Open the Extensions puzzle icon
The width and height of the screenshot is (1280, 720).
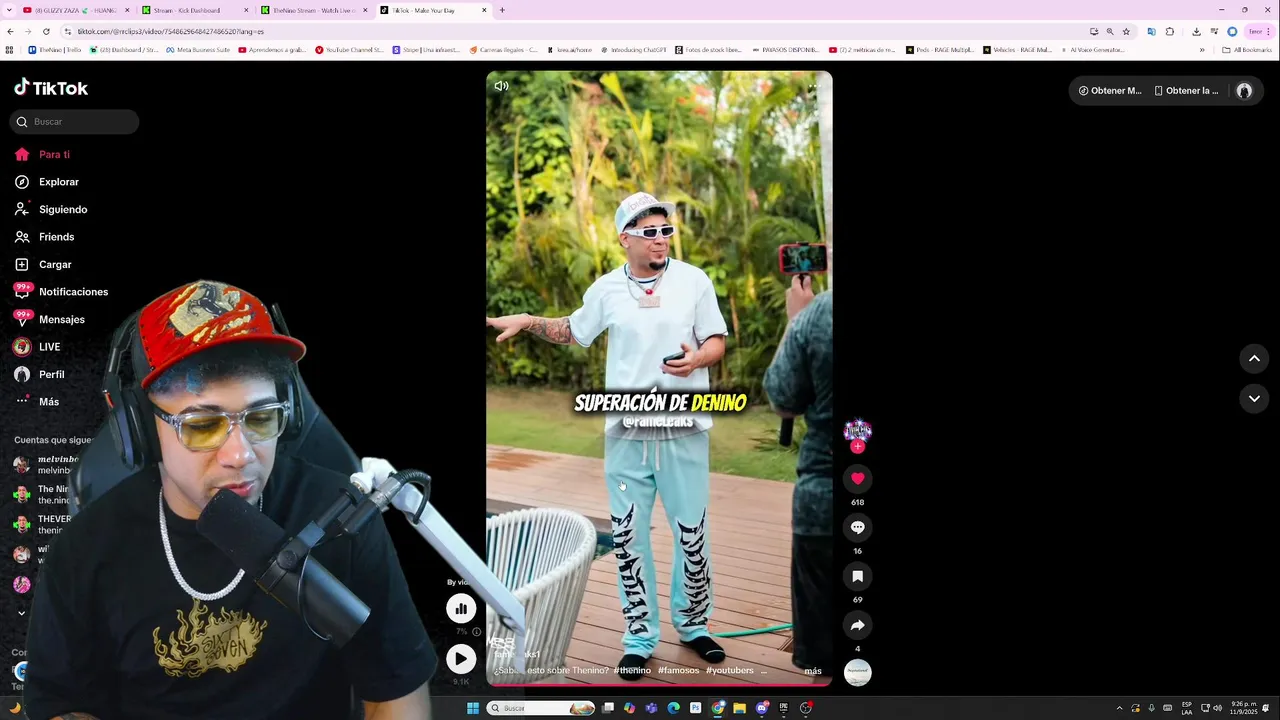pos(1170,31)
